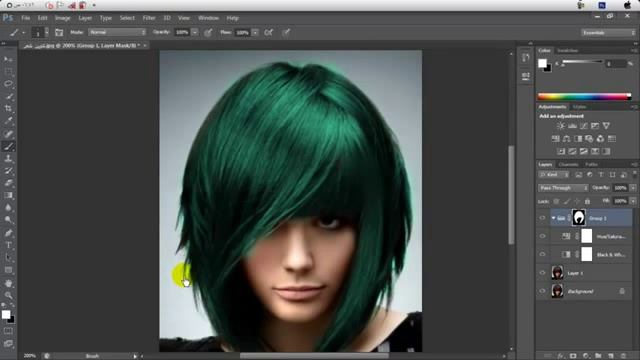Open the Filter menu
The width and height of the screenshot is (640, 360).
pos(149,18)
